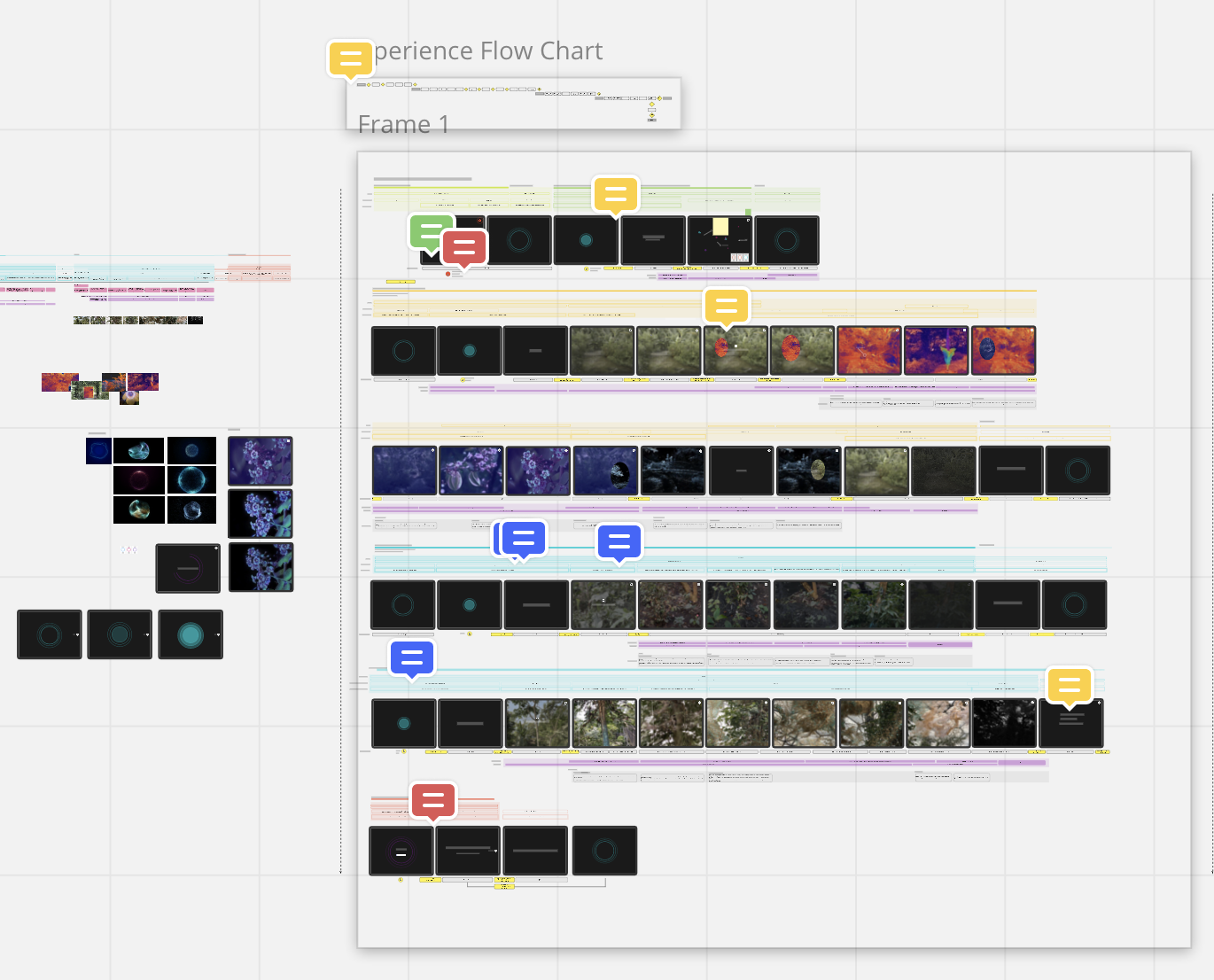Select the teal circular loader thumbnail in the bottom row
This screenshot has width=1214, height=980.
point(605,851)
